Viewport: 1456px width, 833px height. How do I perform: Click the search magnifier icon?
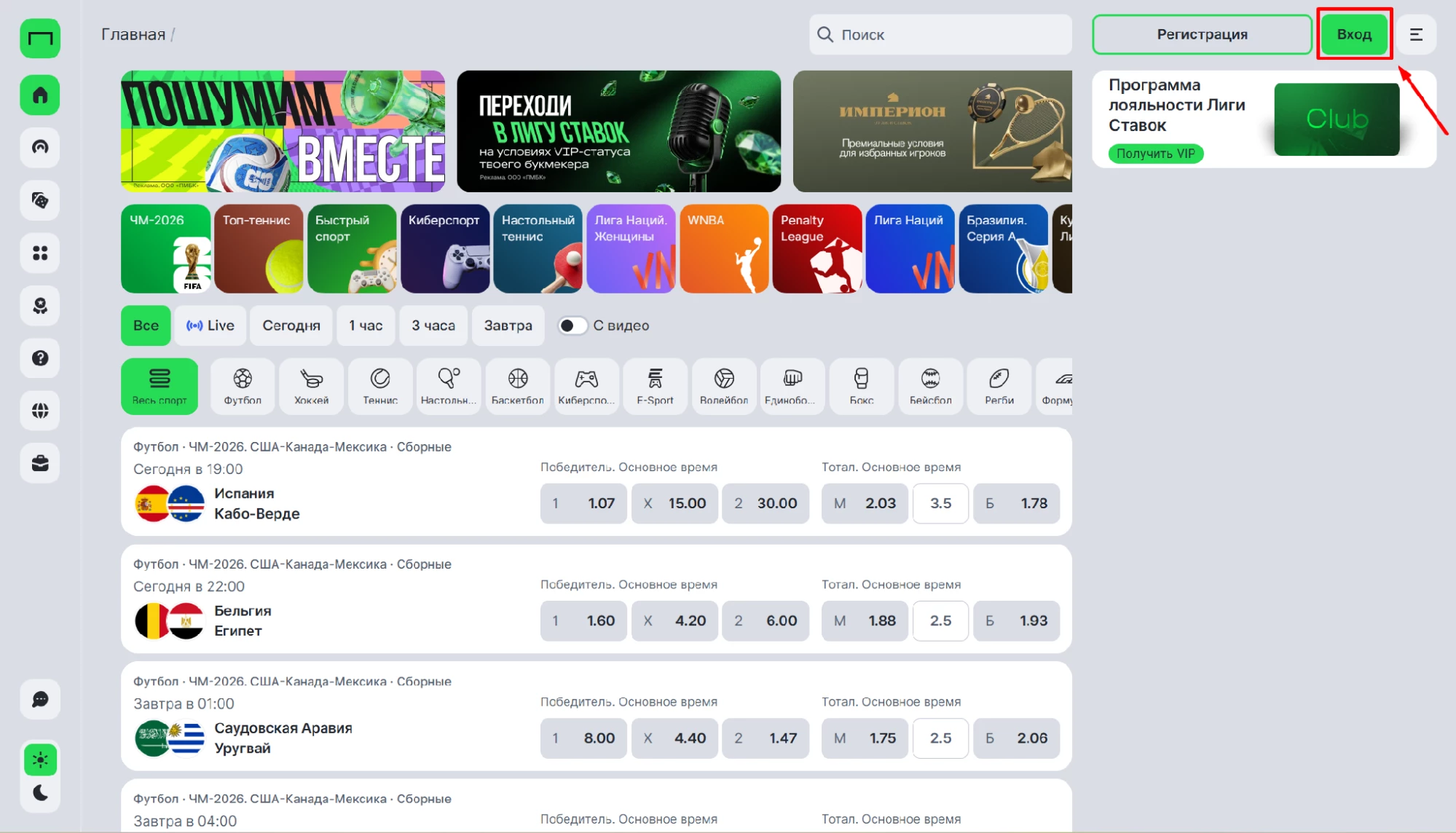(x=825, y=34)
